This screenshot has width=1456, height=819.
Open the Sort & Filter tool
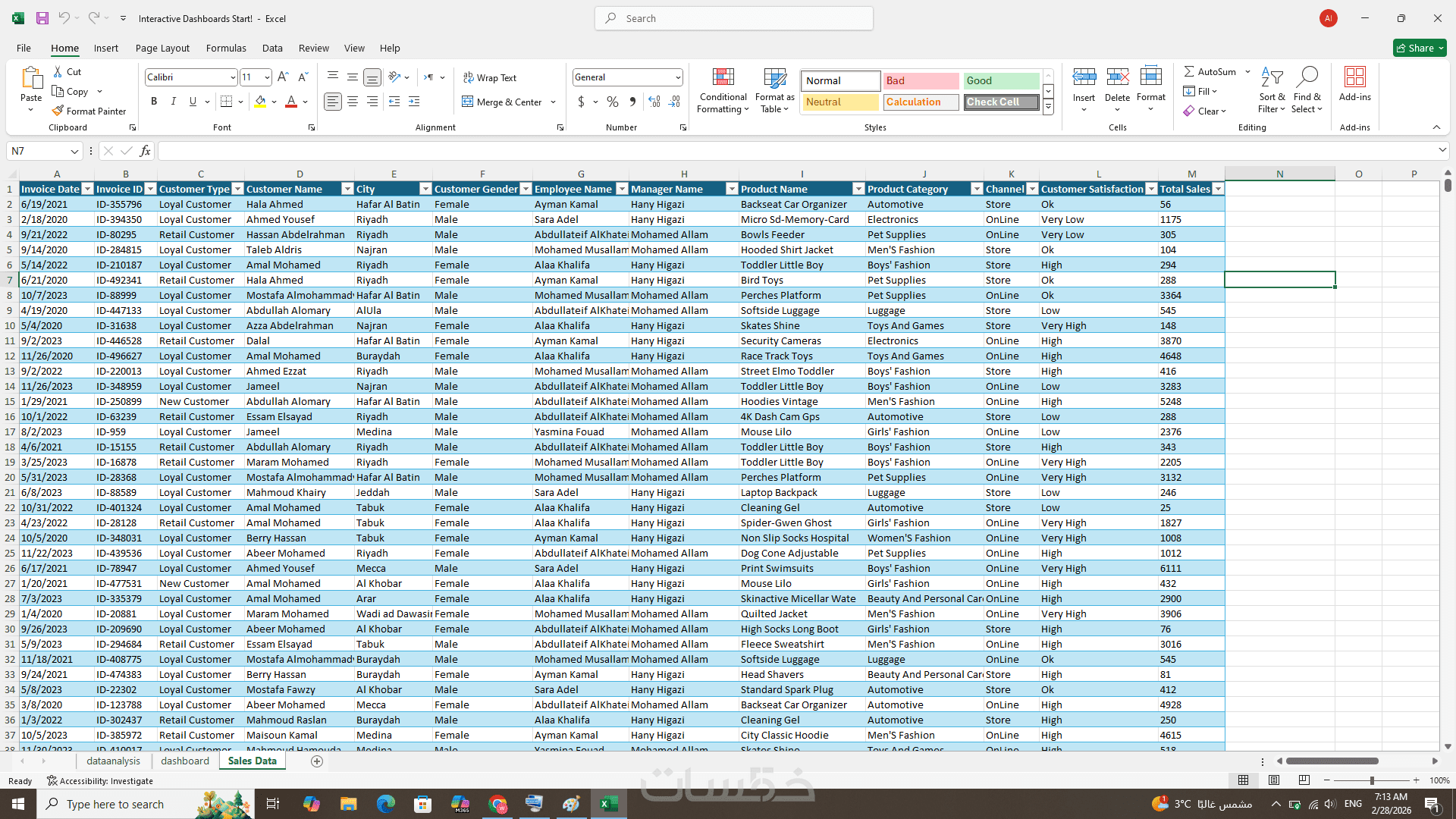[1272, 77]
